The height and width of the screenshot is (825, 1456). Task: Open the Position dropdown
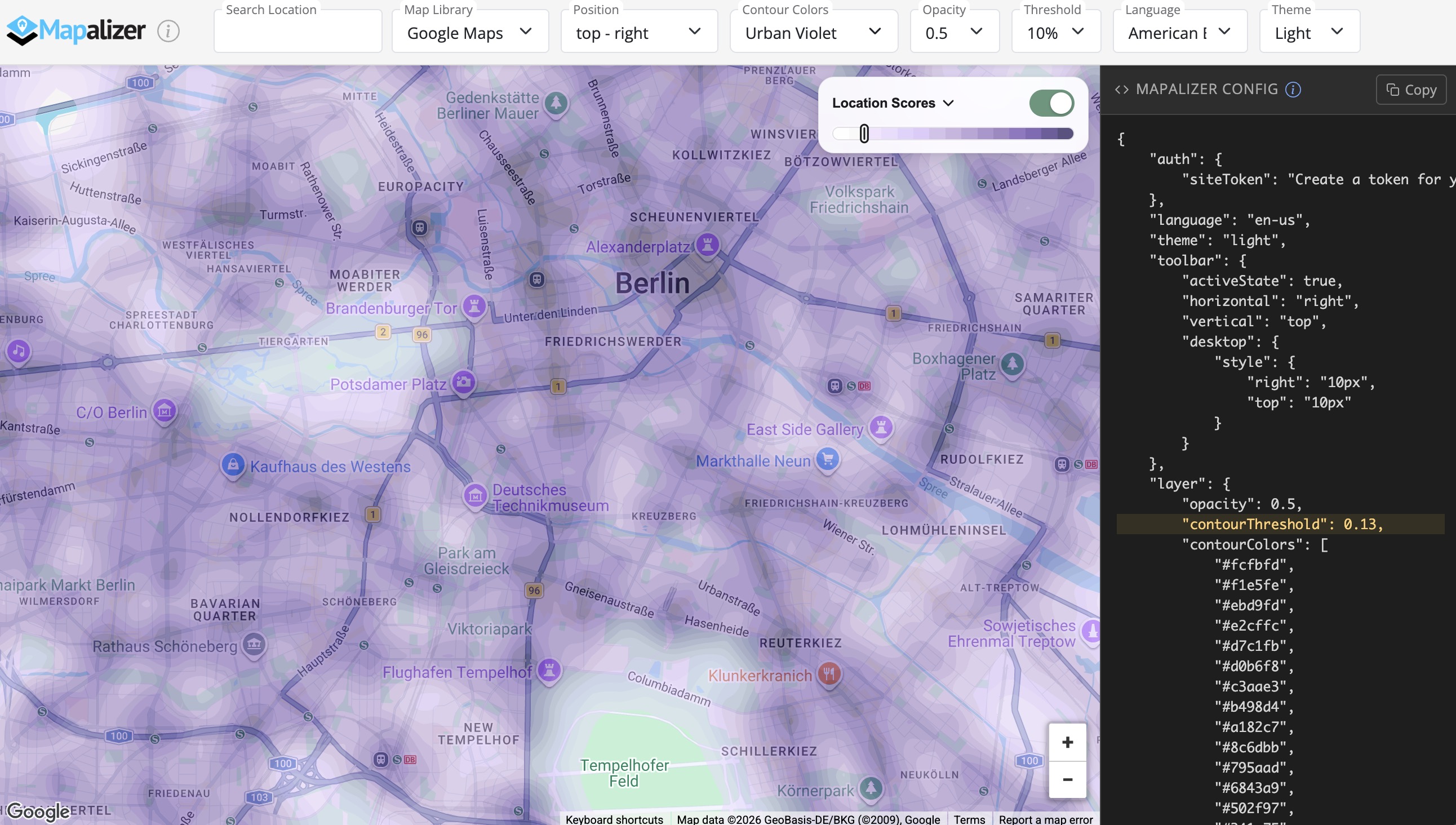point(639,32)
